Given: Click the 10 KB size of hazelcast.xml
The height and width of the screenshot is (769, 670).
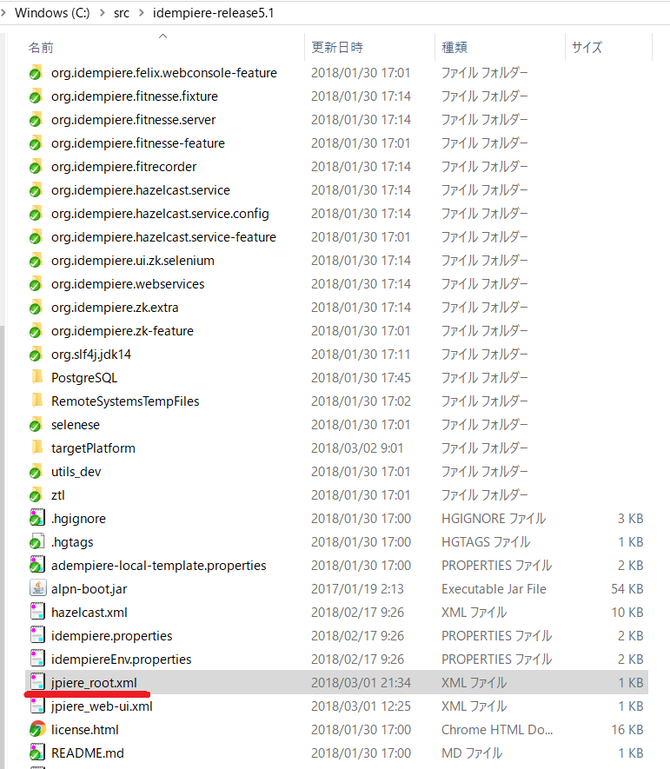Looking at the screenshot, I should tap(627, 613).
